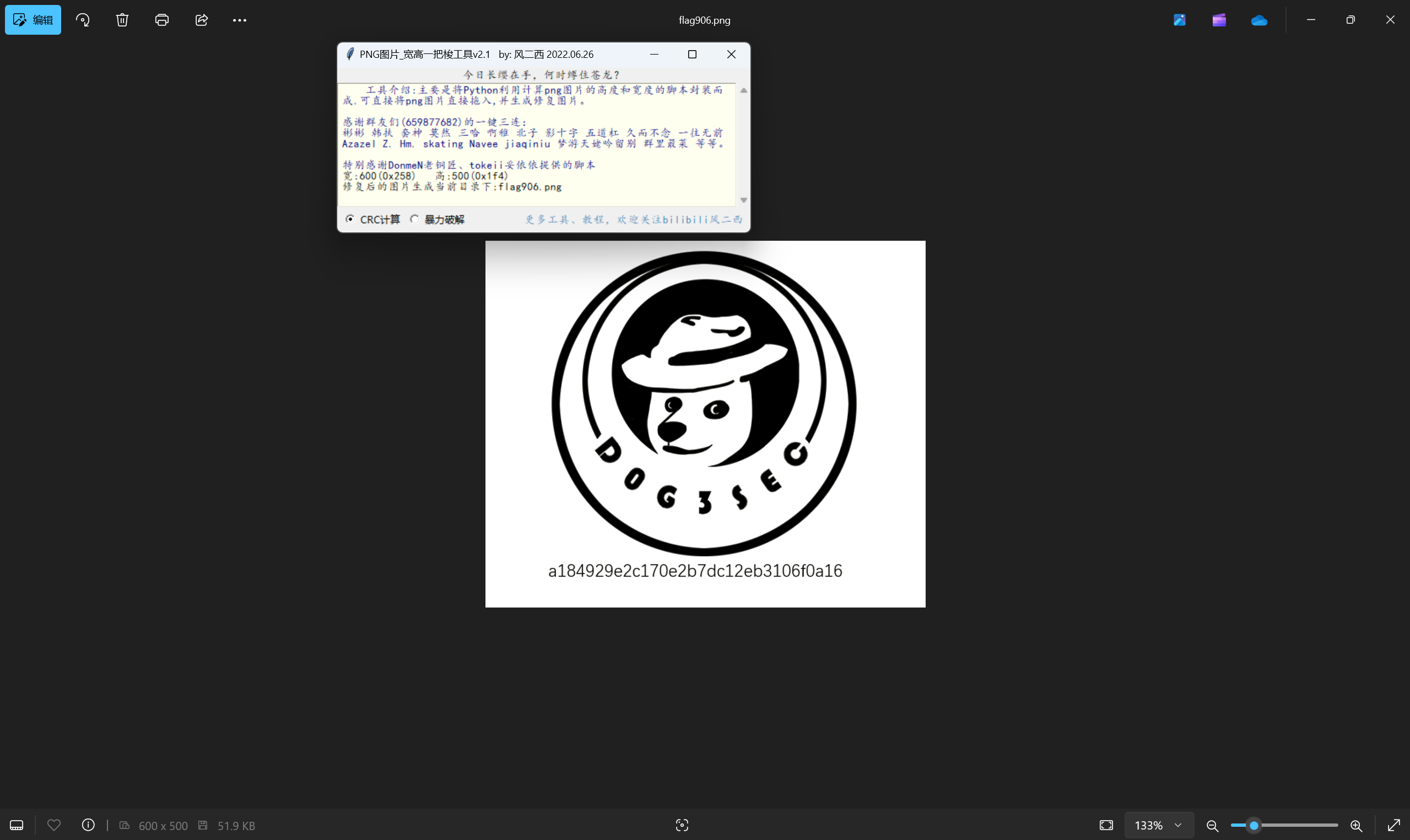This screenshot has width=1410, height=840.
Task: Click the file size 51.9 KB text
Action: (x=236, y=826)
